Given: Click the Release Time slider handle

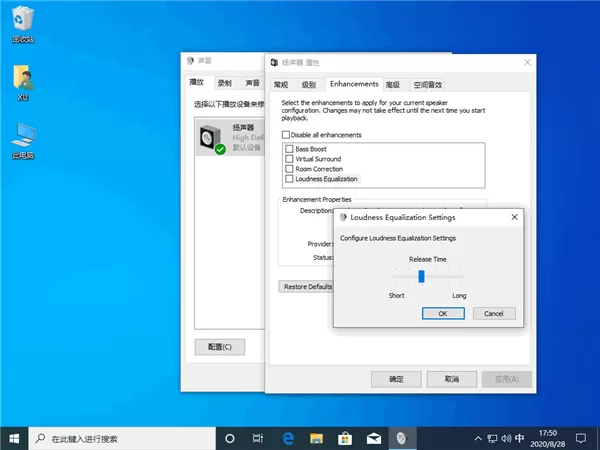Looking at the screenshot, I should [421, 276].
